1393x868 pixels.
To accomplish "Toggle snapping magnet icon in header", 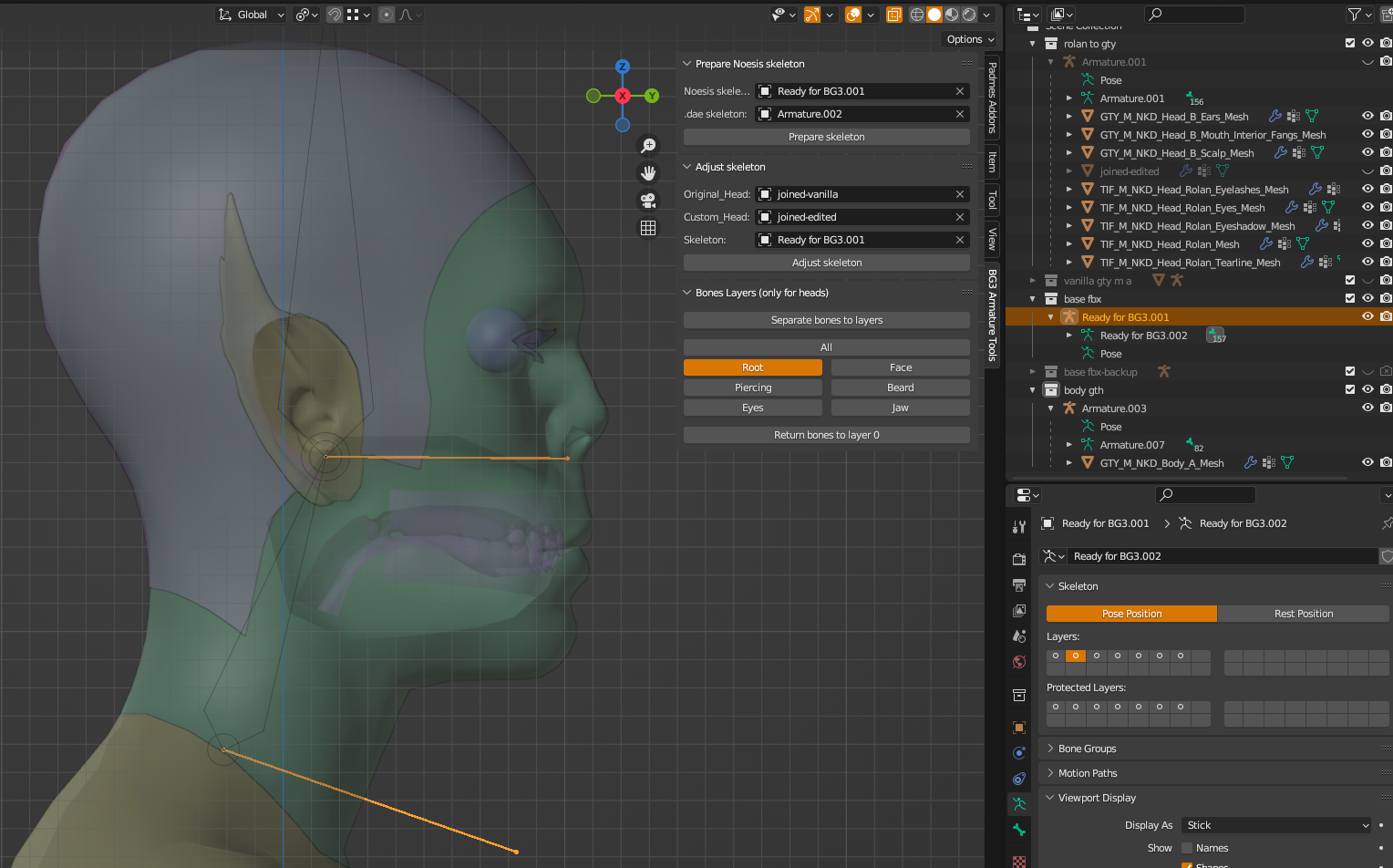I will tap(335, 15).
